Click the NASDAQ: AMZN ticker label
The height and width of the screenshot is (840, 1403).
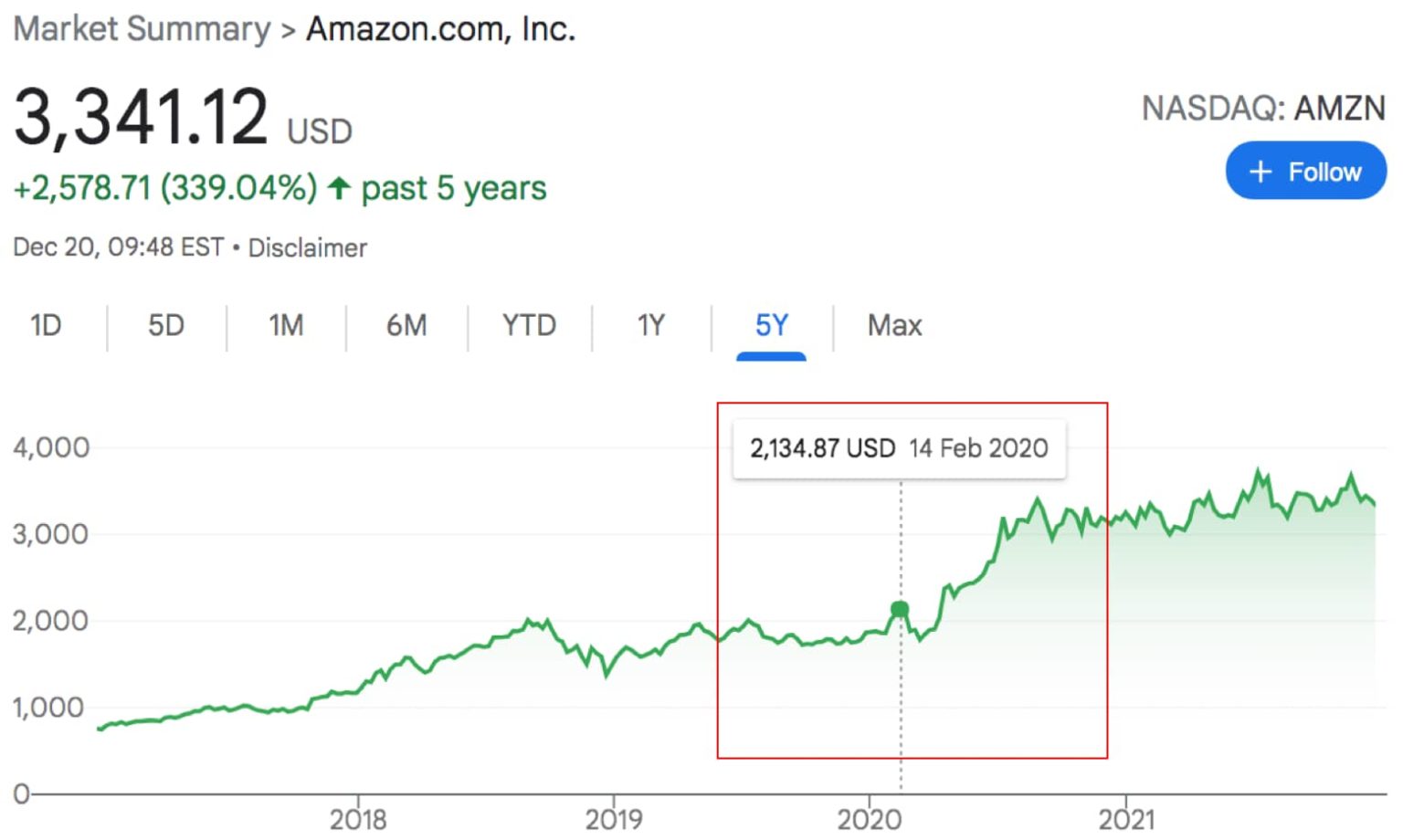pos(1264,109)
